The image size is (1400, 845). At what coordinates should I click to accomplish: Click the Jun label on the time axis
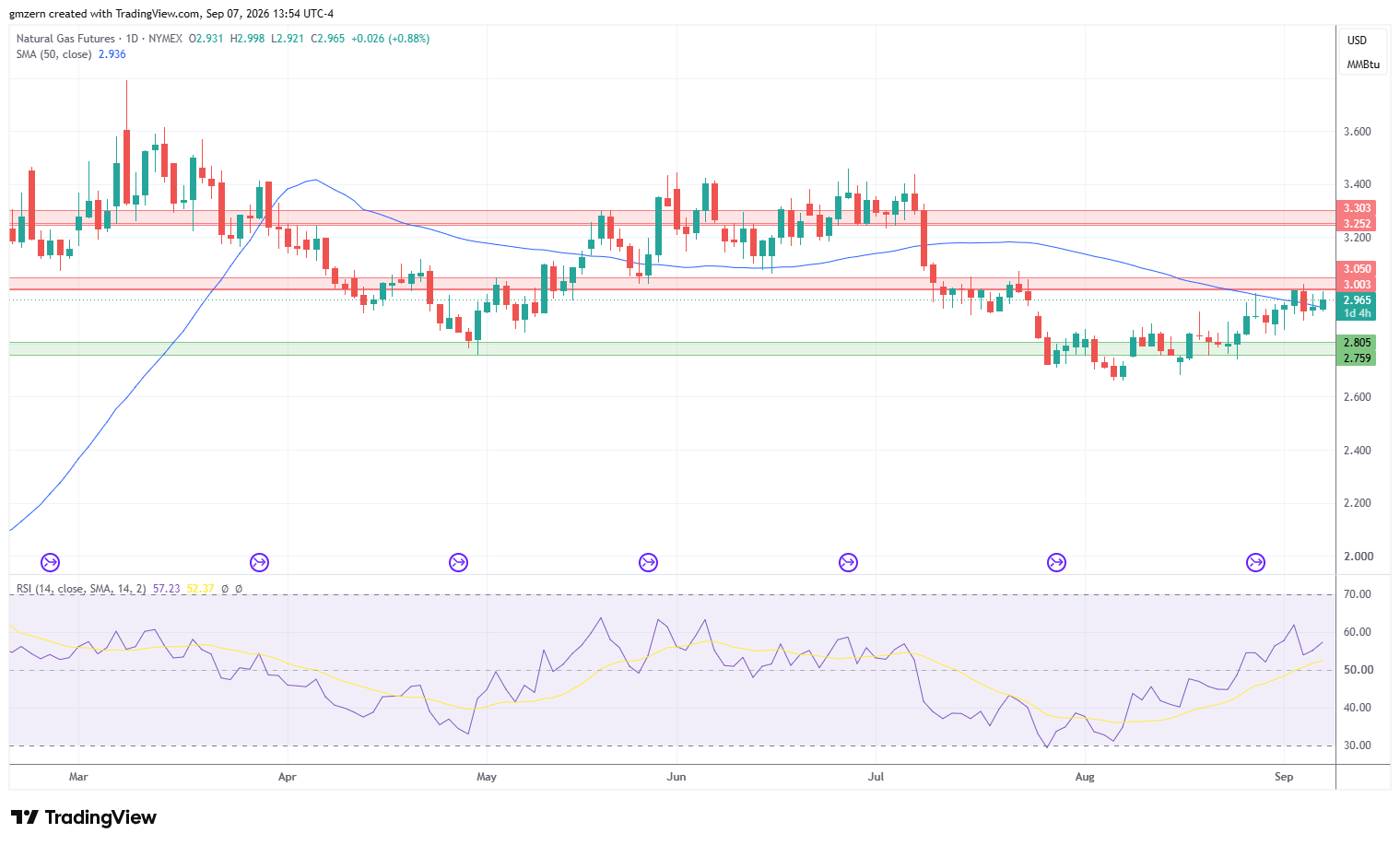[x=676, y=777]
